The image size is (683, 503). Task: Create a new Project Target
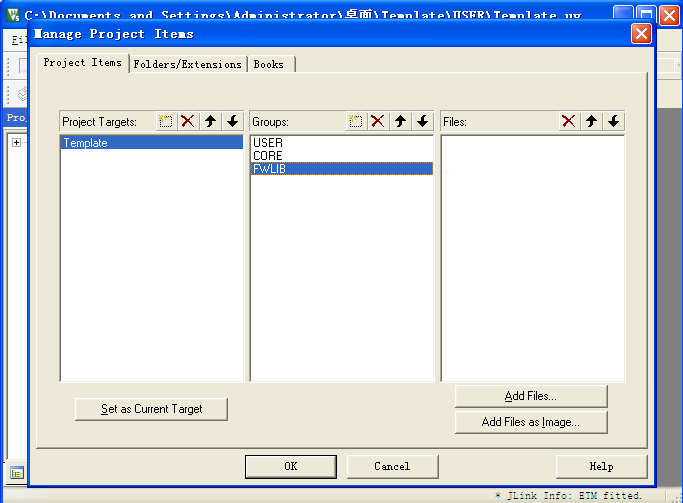(166, 121)
